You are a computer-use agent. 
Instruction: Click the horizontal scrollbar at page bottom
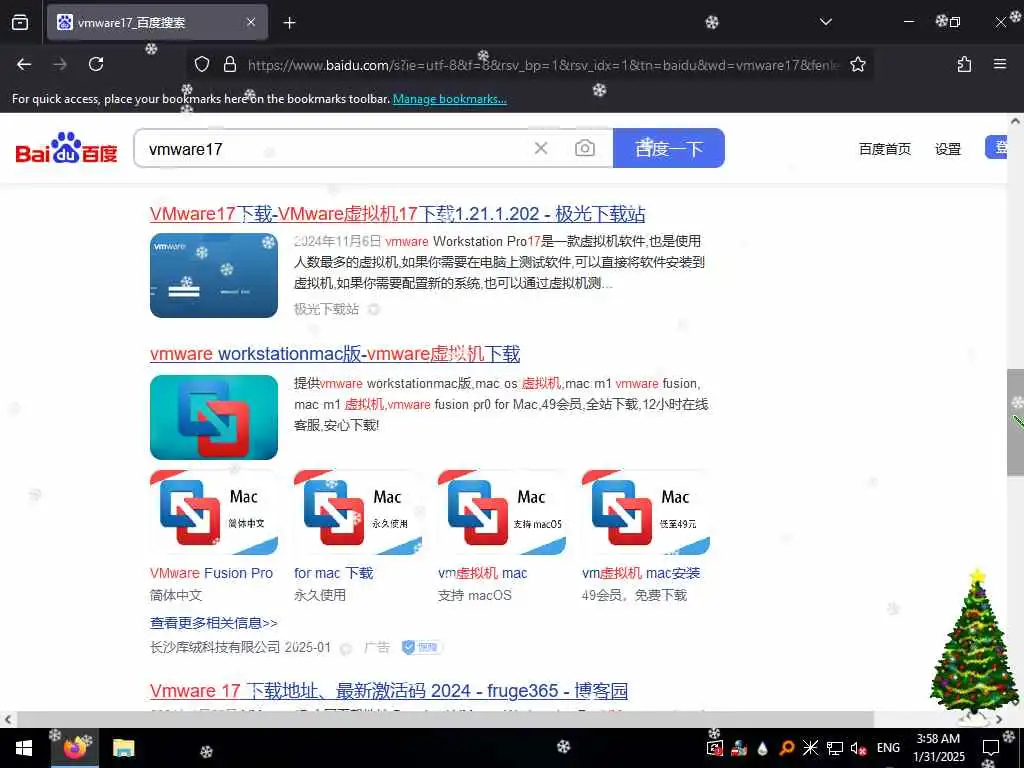coord(445,719)
